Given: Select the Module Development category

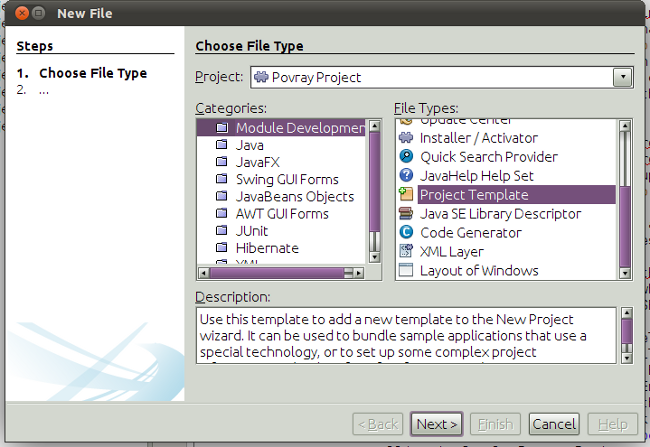Looking at the screenshot, I should [299, 128].
